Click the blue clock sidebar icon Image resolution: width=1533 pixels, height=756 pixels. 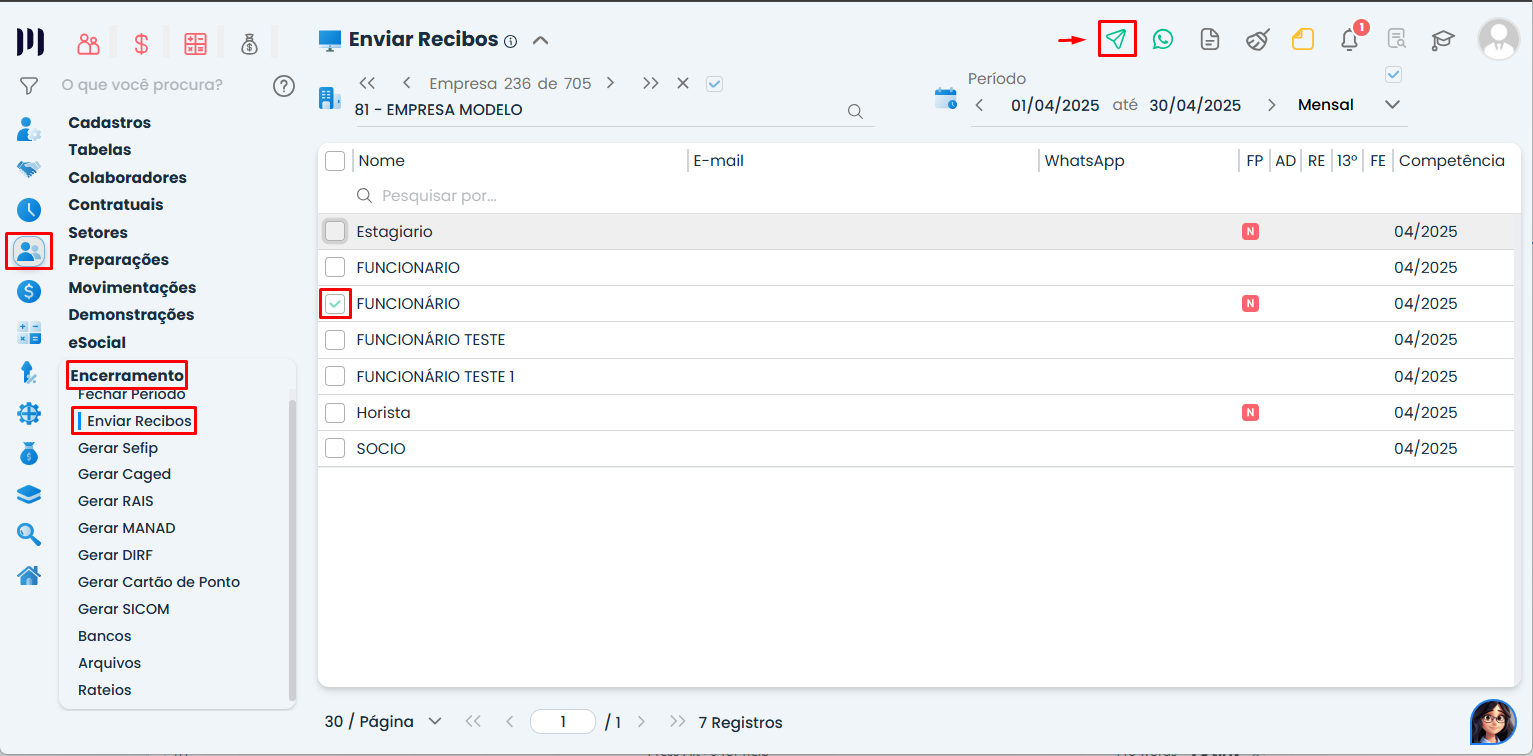click(29, 210)
